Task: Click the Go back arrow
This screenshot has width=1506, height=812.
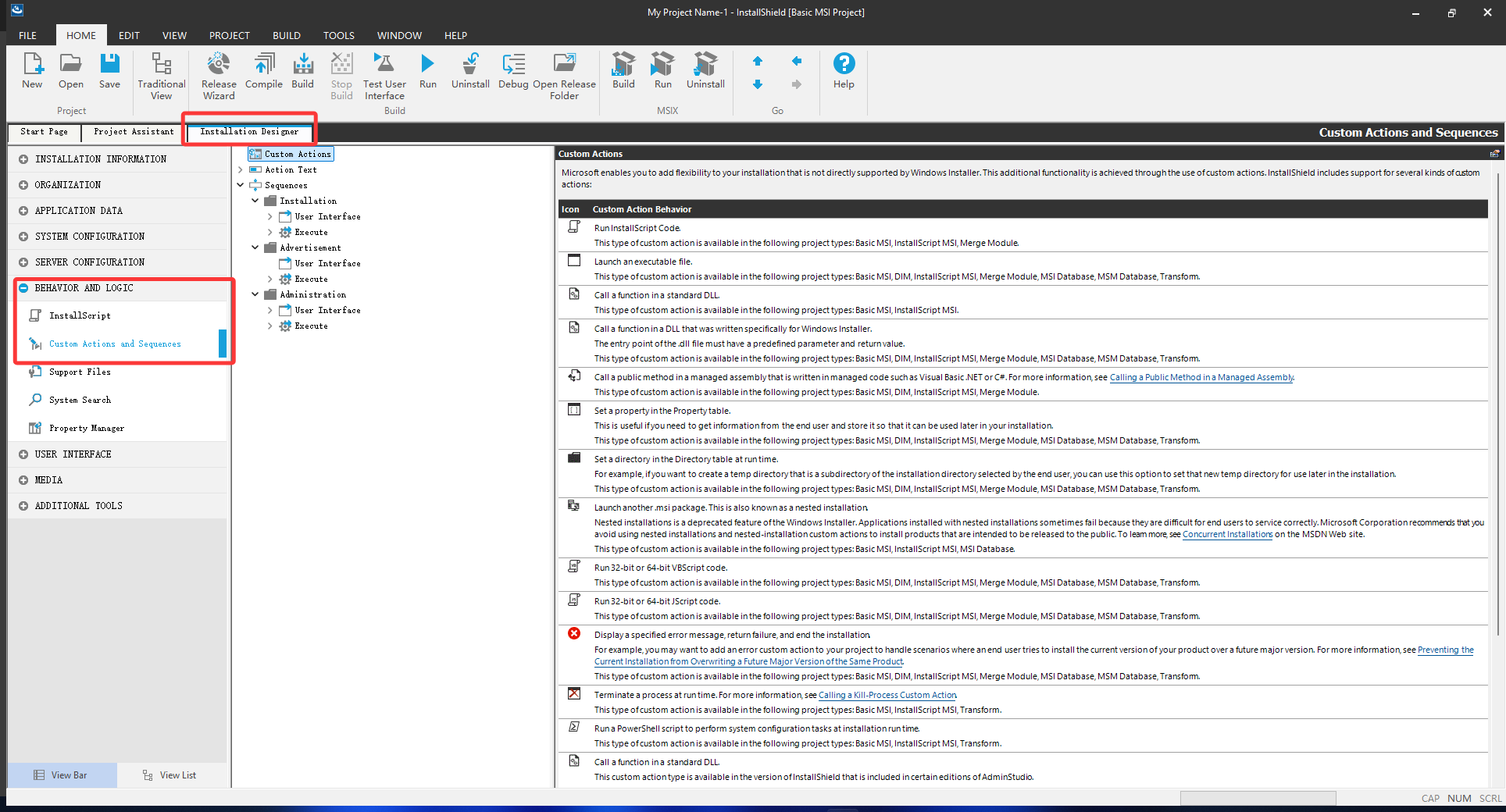Action: coord(797,61)
